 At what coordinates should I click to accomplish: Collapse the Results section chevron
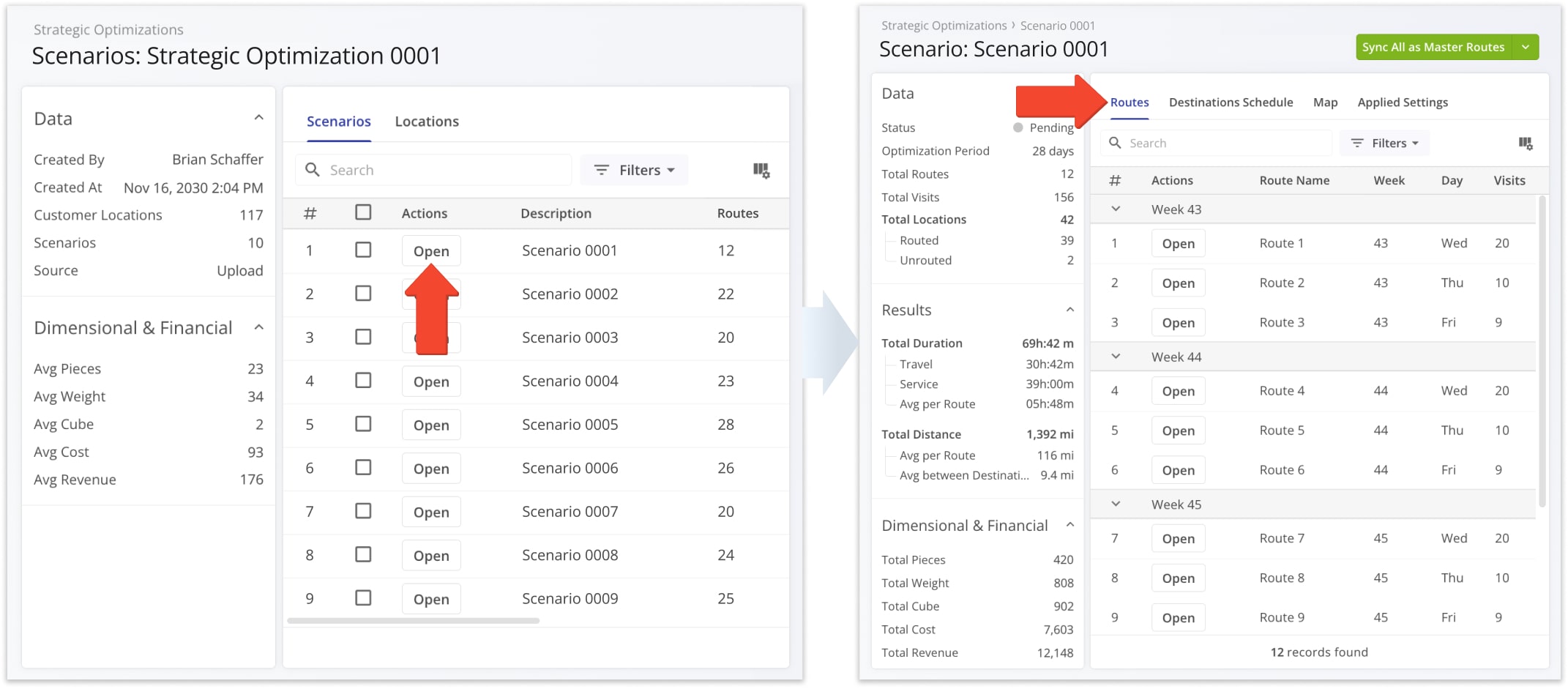click(x=1069, y=310)
